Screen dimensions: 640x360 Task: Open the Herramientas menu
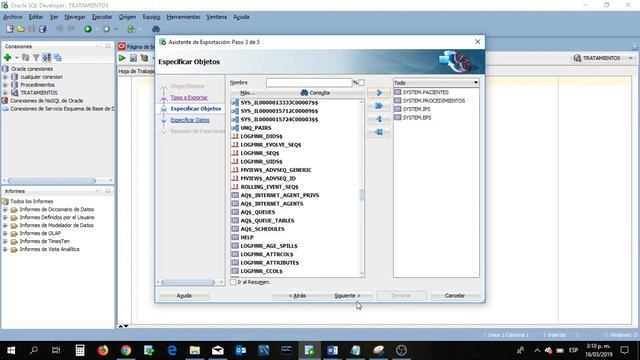pos(183,17)
